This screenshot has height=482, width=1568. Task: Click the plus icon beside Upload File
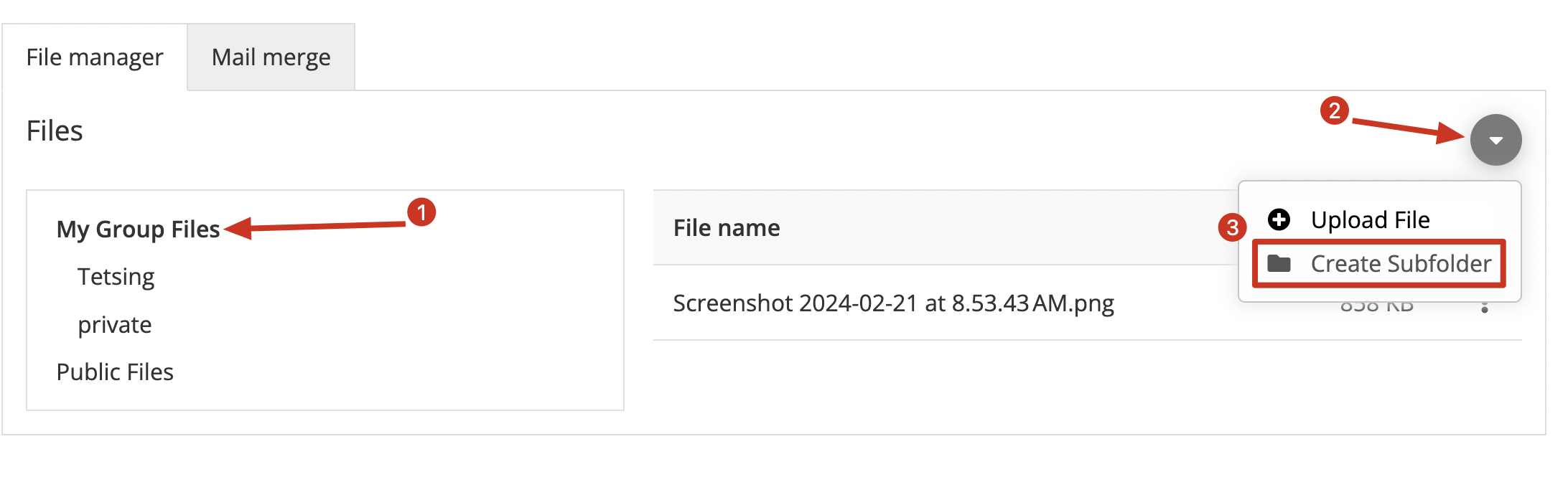1279,219
